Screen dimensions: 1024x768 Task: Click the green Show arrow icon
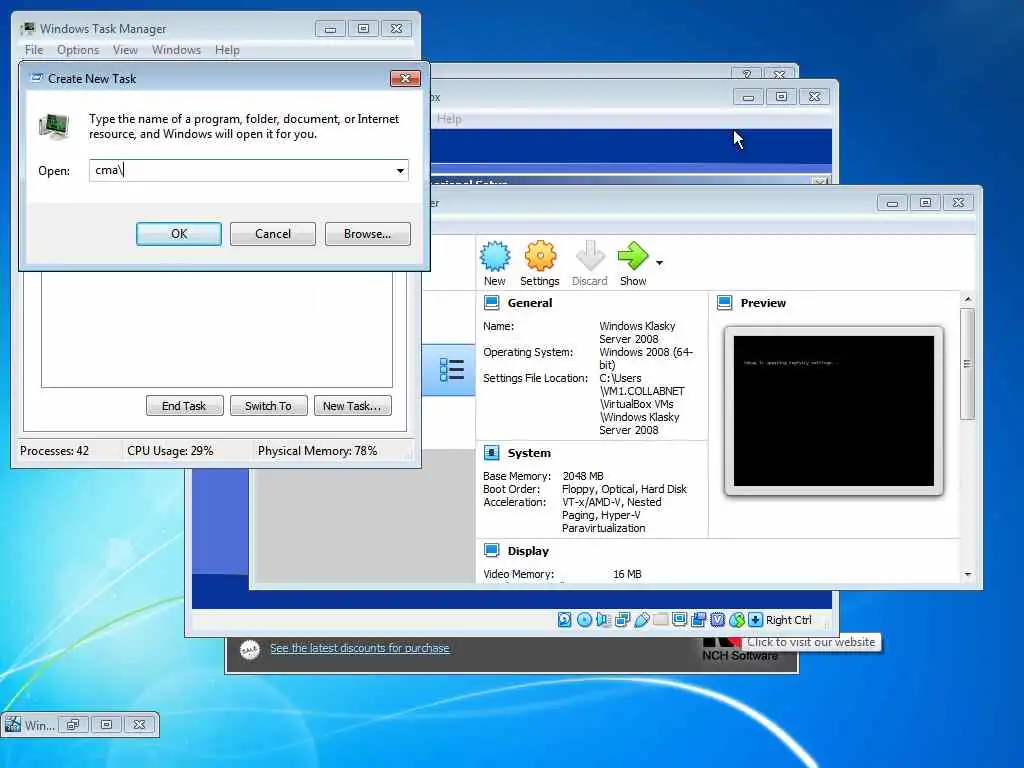pyautogui.click(x=633, y=256)
